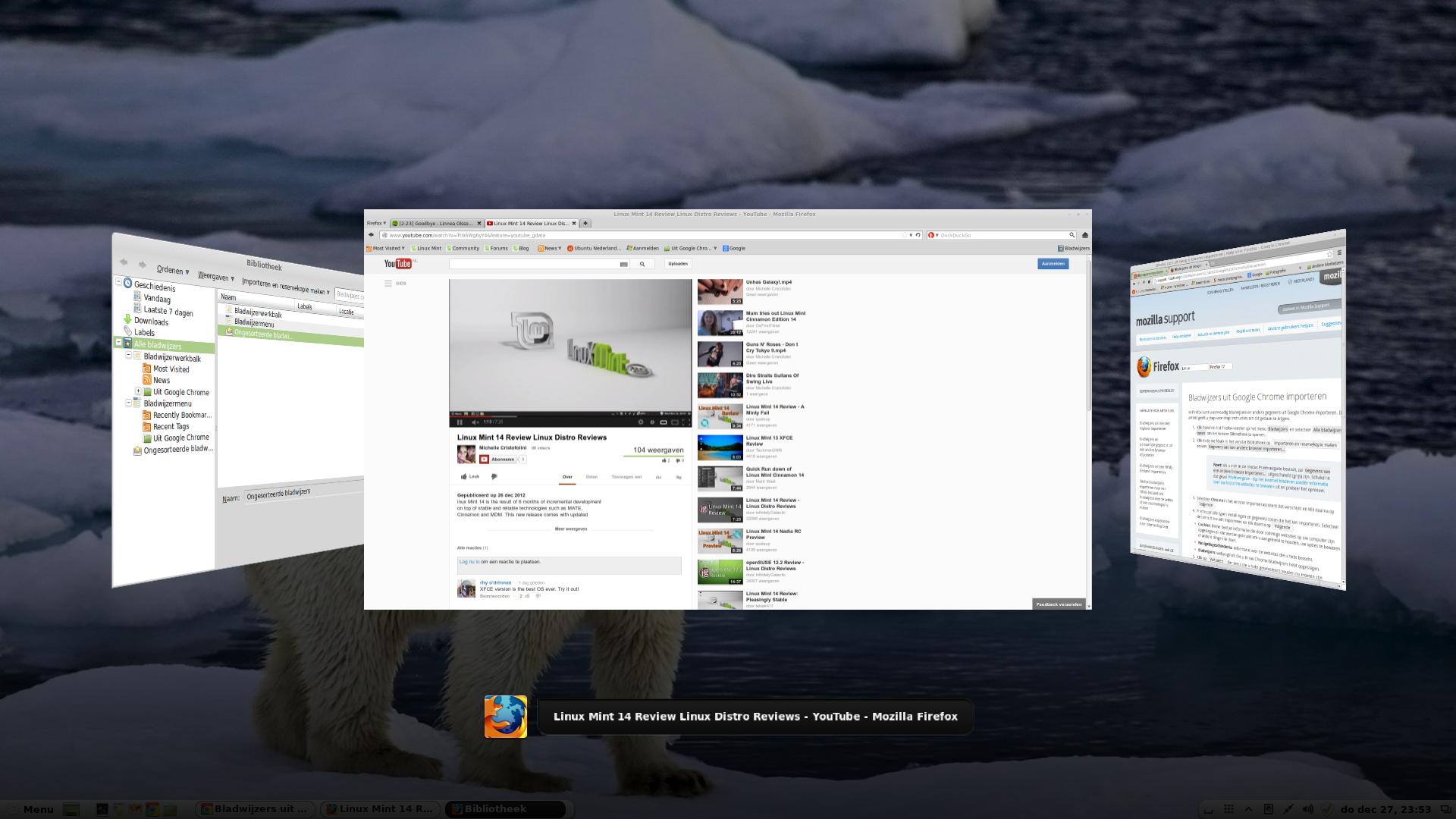Viewport: 1456px width, 819px height.
Task: Open Michelle Cristofolini channel link
Action: point(503,448)
